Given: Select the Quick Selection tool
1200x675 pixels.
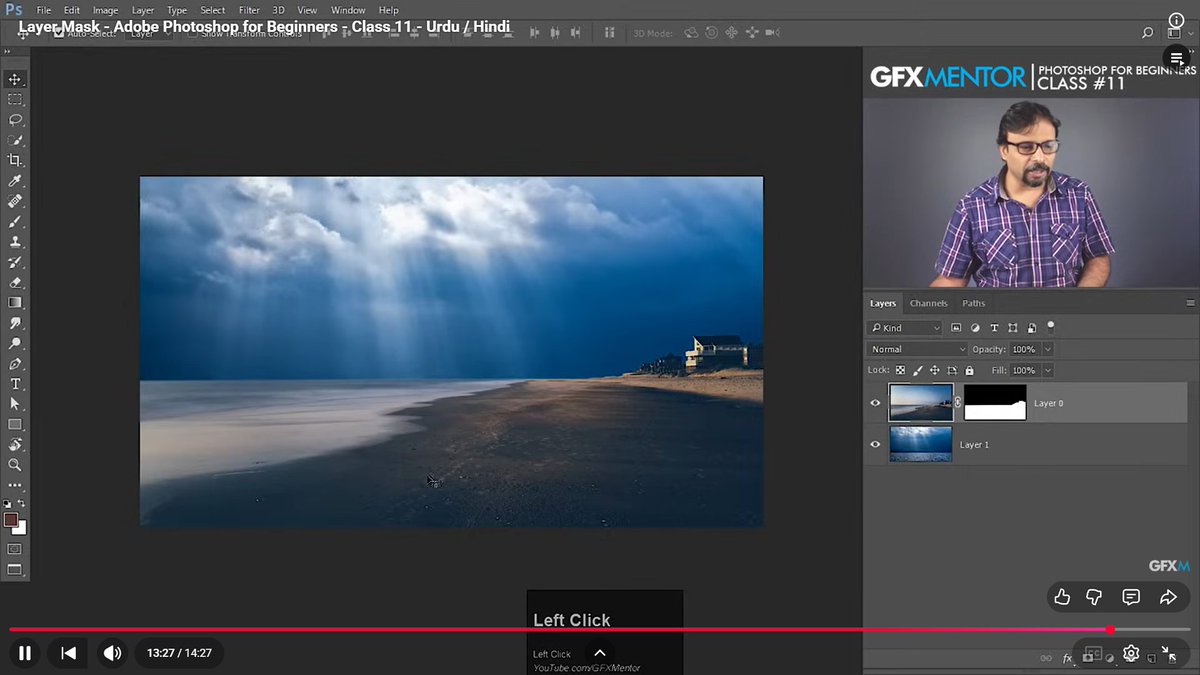Looking at the screenshot, I should tap(15, 140).
